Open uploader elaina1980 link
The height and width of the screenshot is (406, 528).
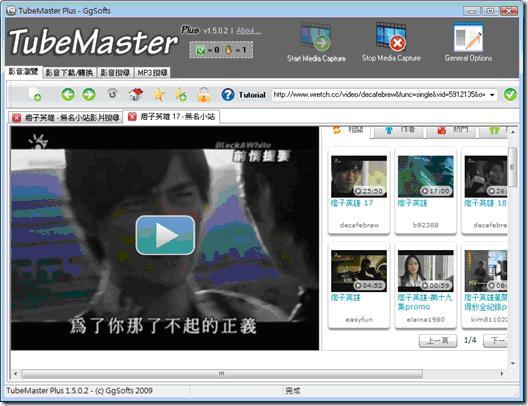(x=426, y=319)
